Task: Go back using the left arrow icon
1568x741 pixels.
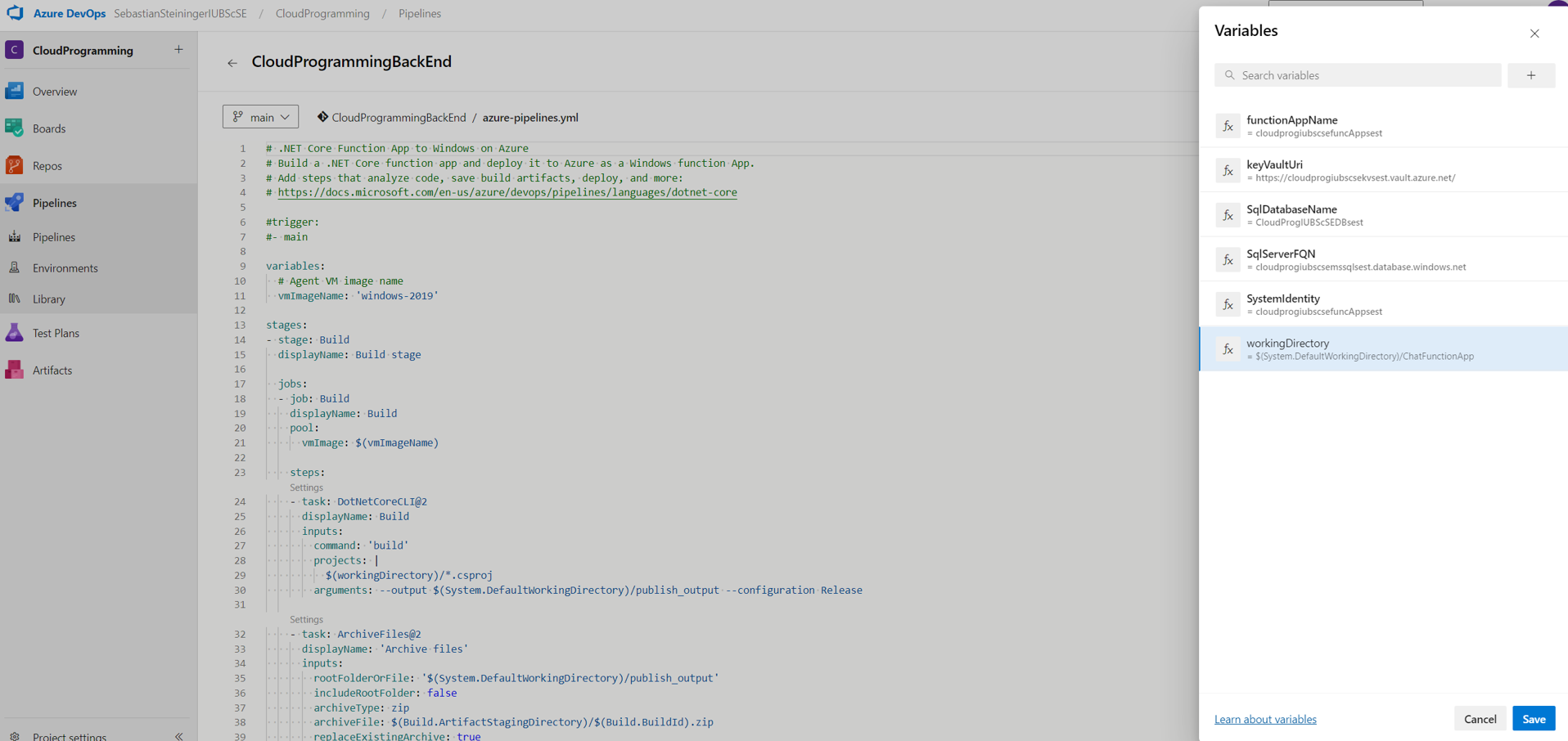Action: click(232, 63)
